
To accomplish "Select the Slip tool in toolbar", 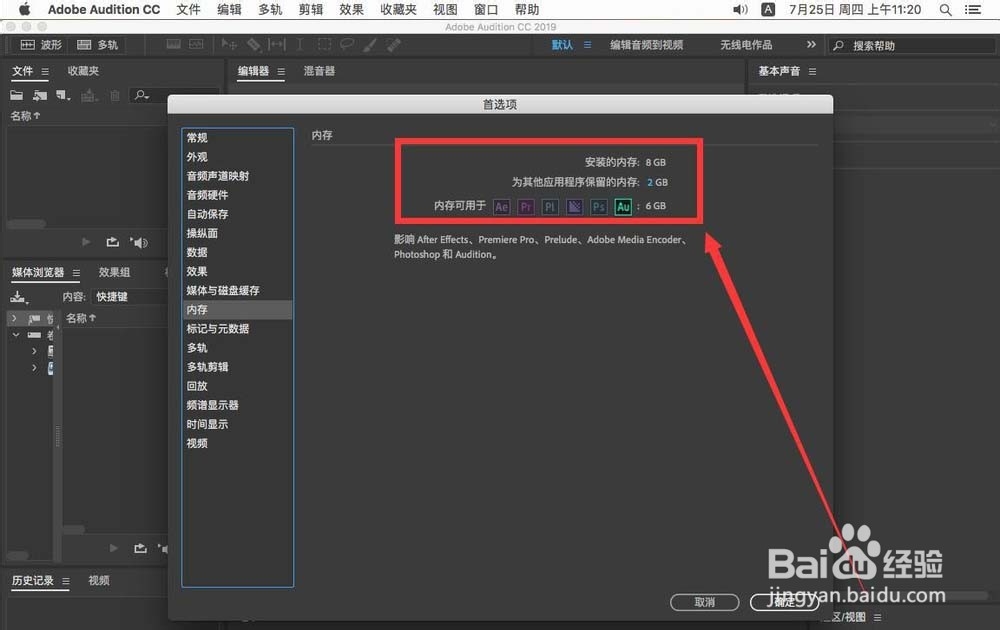I will coord(277,44).
